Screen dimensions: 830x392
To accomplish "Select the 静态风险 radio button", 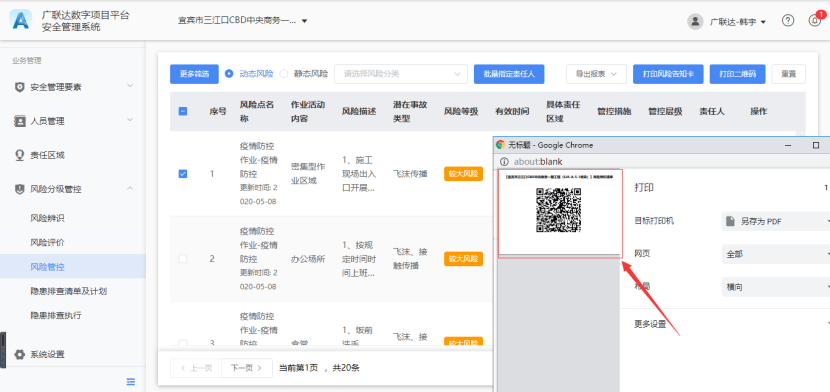I will coord(283,74).
